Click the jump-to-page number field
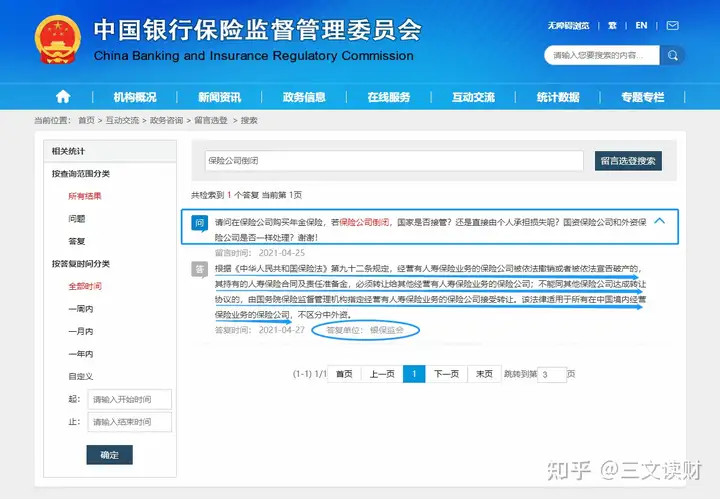The image size is (720, 499). 551,375
